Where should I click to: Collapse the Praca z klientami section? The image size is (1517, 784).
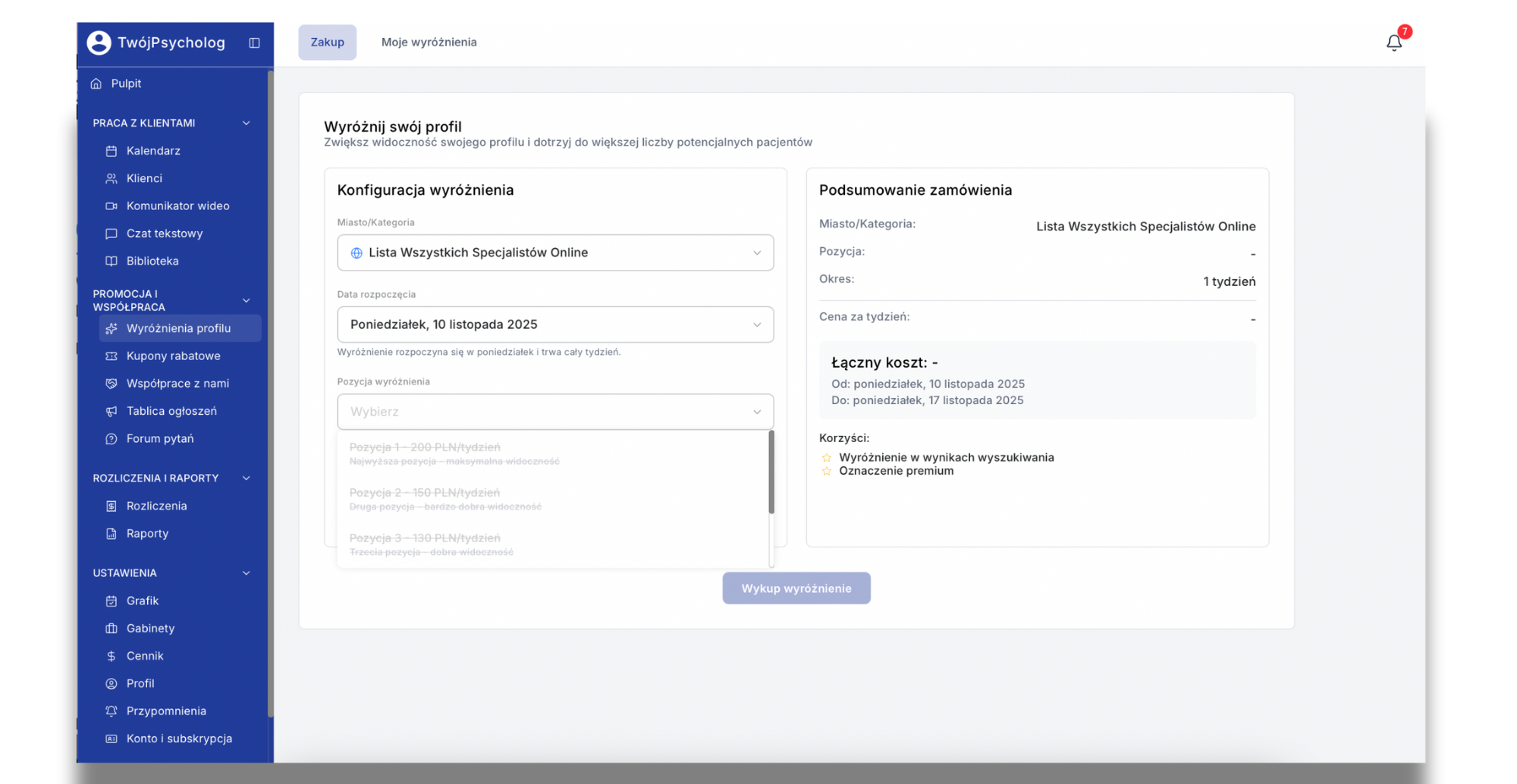(x=246, y=123)
